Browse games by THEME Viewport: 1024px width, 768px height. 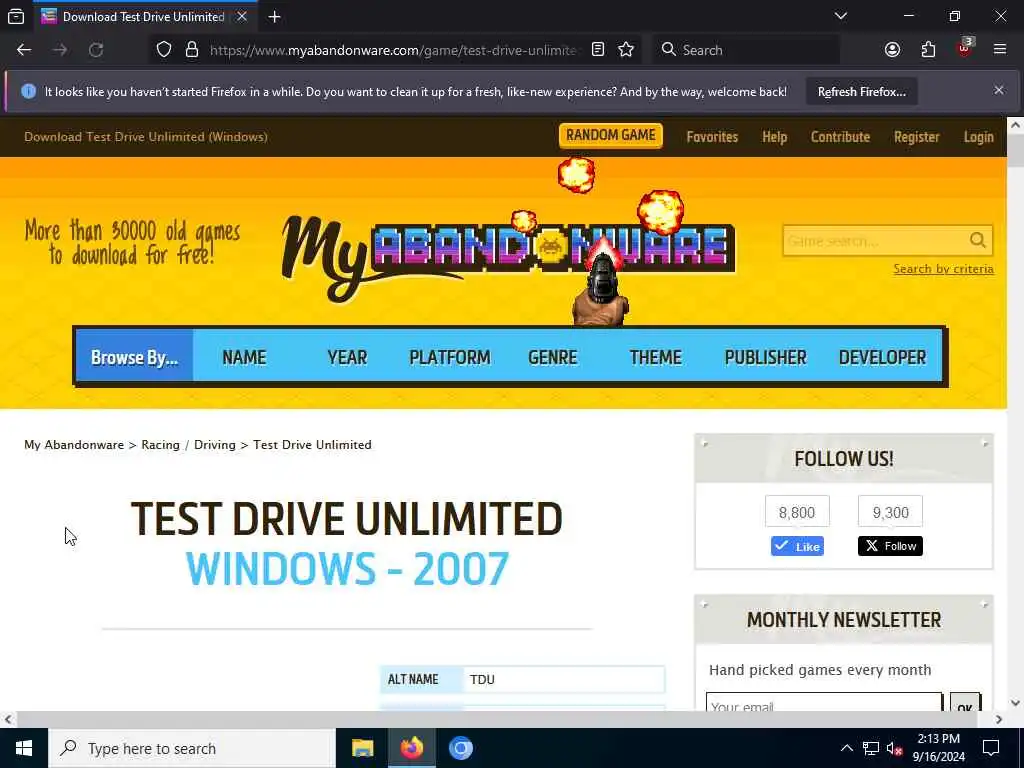tap(655, 357)
